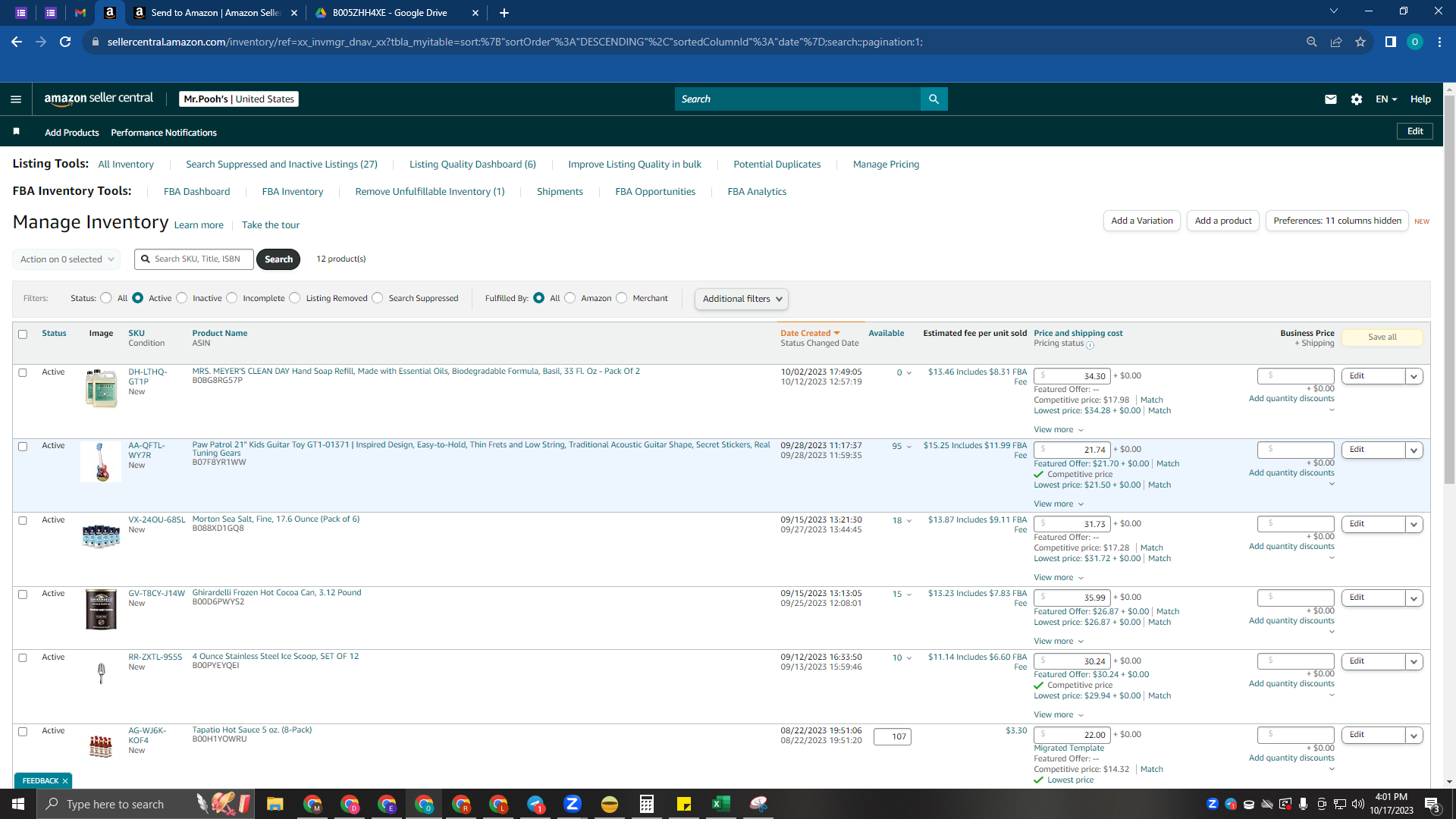1456x819 pixels.
Task: Open the messages envelope icon
Action: (1330, 99)
